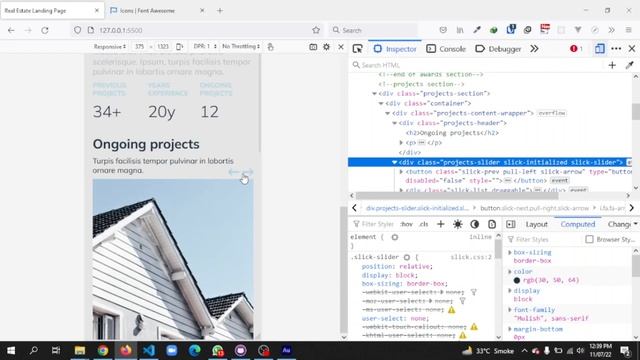Reload the current page
The height and width of the screenshot is (360, 640).
(x=45, y=30)
